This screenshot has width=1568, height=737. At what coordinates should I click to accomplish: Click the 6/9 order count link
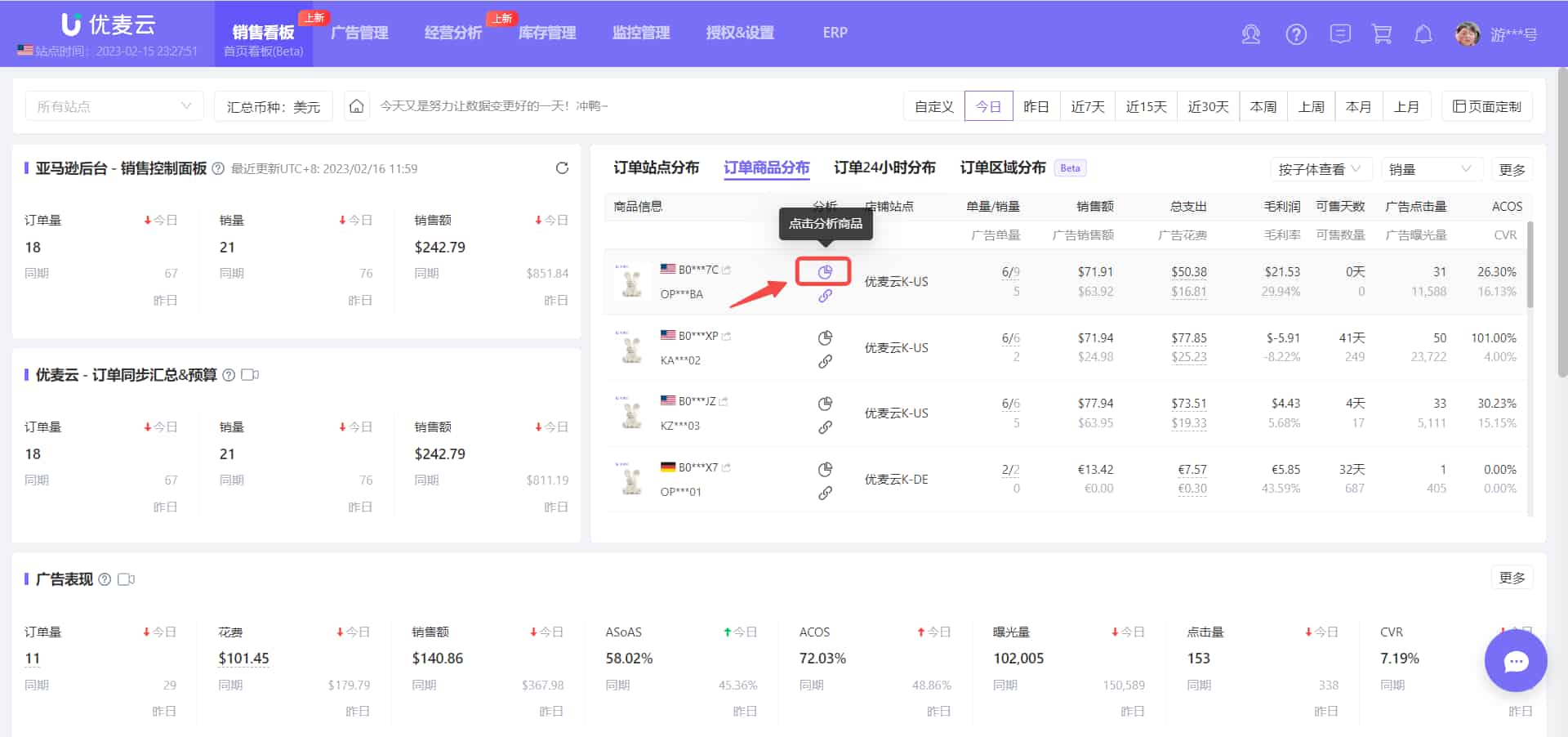pos(1010,272)
